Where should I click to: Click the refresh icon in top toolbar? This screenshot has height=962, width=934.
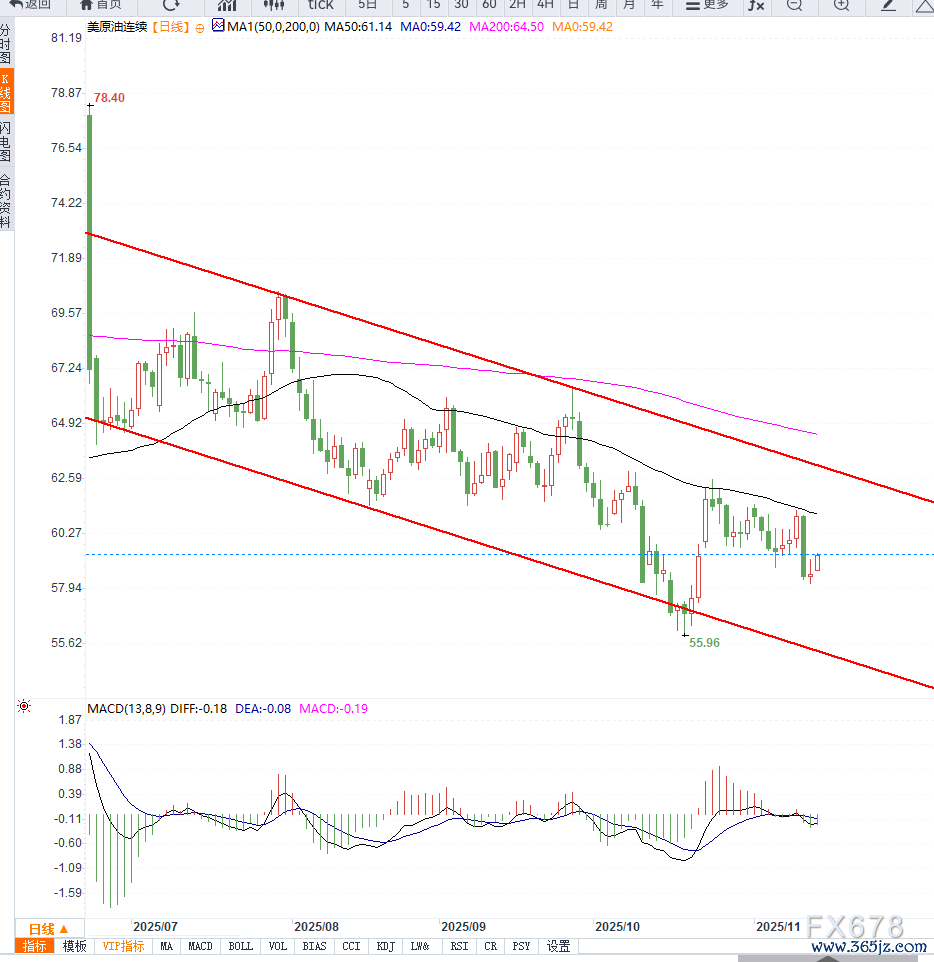[x=171, y=5]
